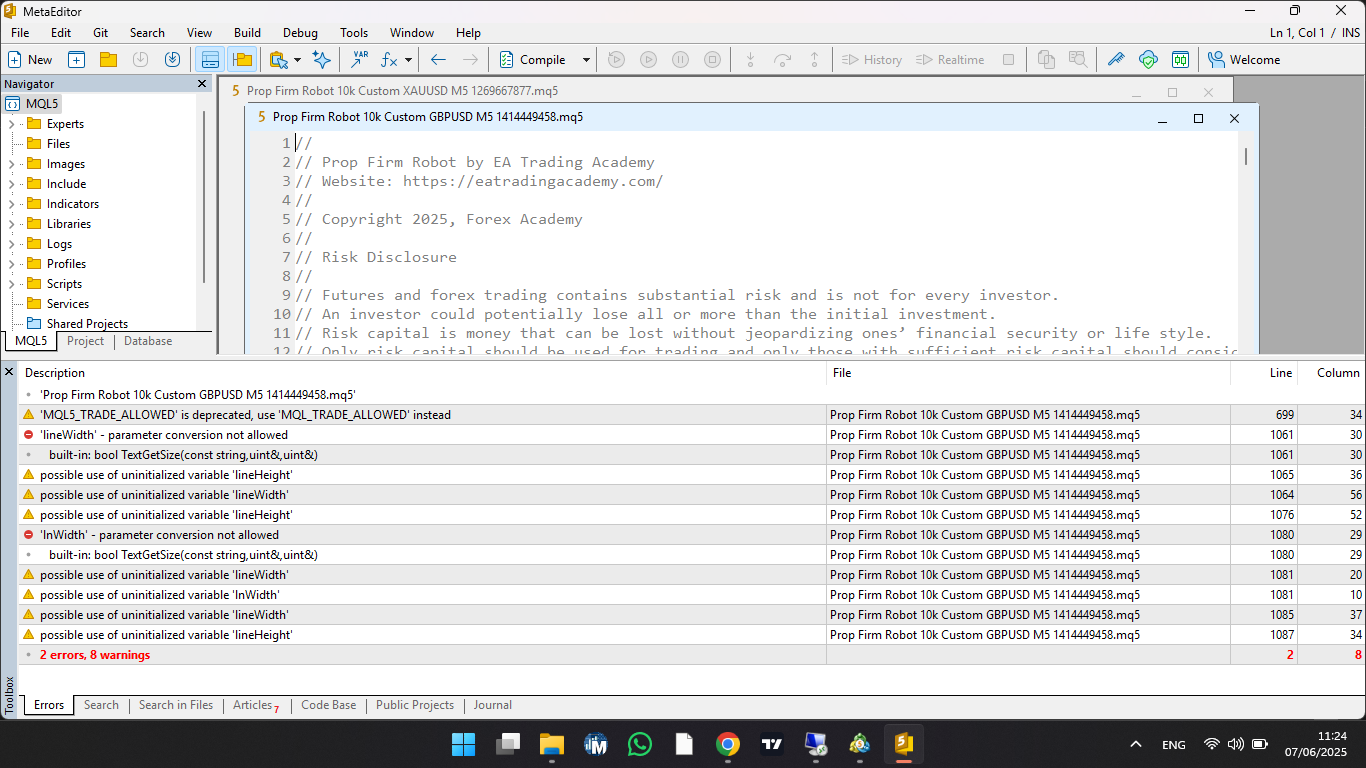Open File Explorer from the taskbar
1366x768 pixels.
point(552,744)
